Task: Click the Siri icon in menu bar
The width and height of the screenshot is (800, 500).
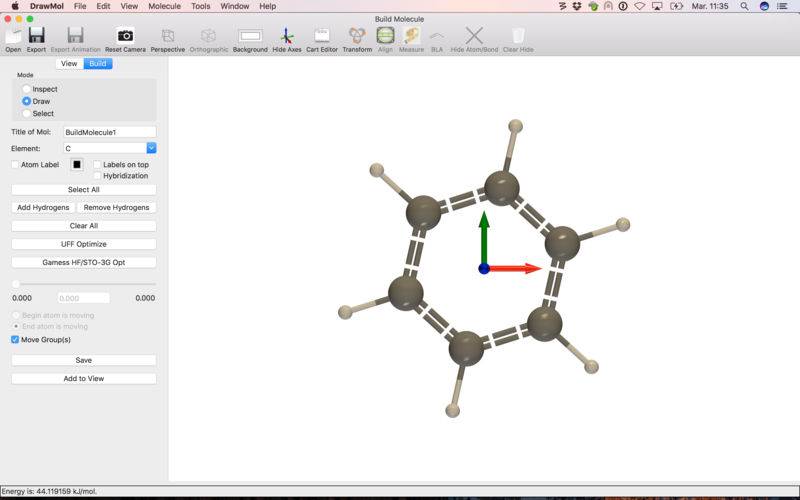Action: pyautogui.click(x=764, y=6)
